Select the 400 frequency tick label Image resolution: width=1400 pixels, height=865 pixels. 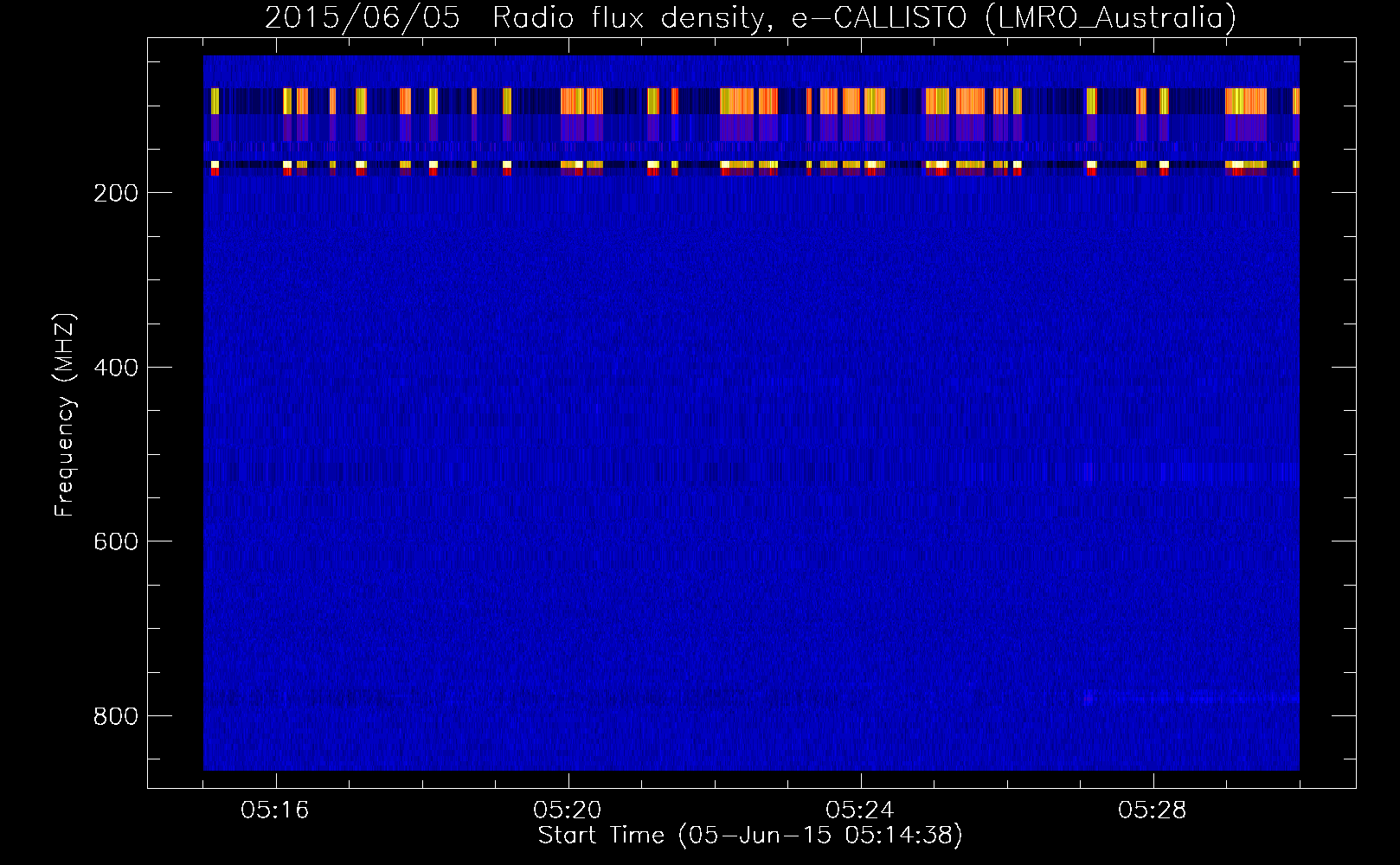coord(116,368)
